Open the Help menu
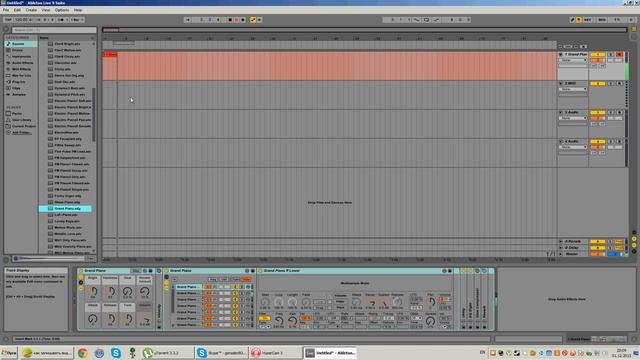This screenshot has width=640, height=360. 78,10
